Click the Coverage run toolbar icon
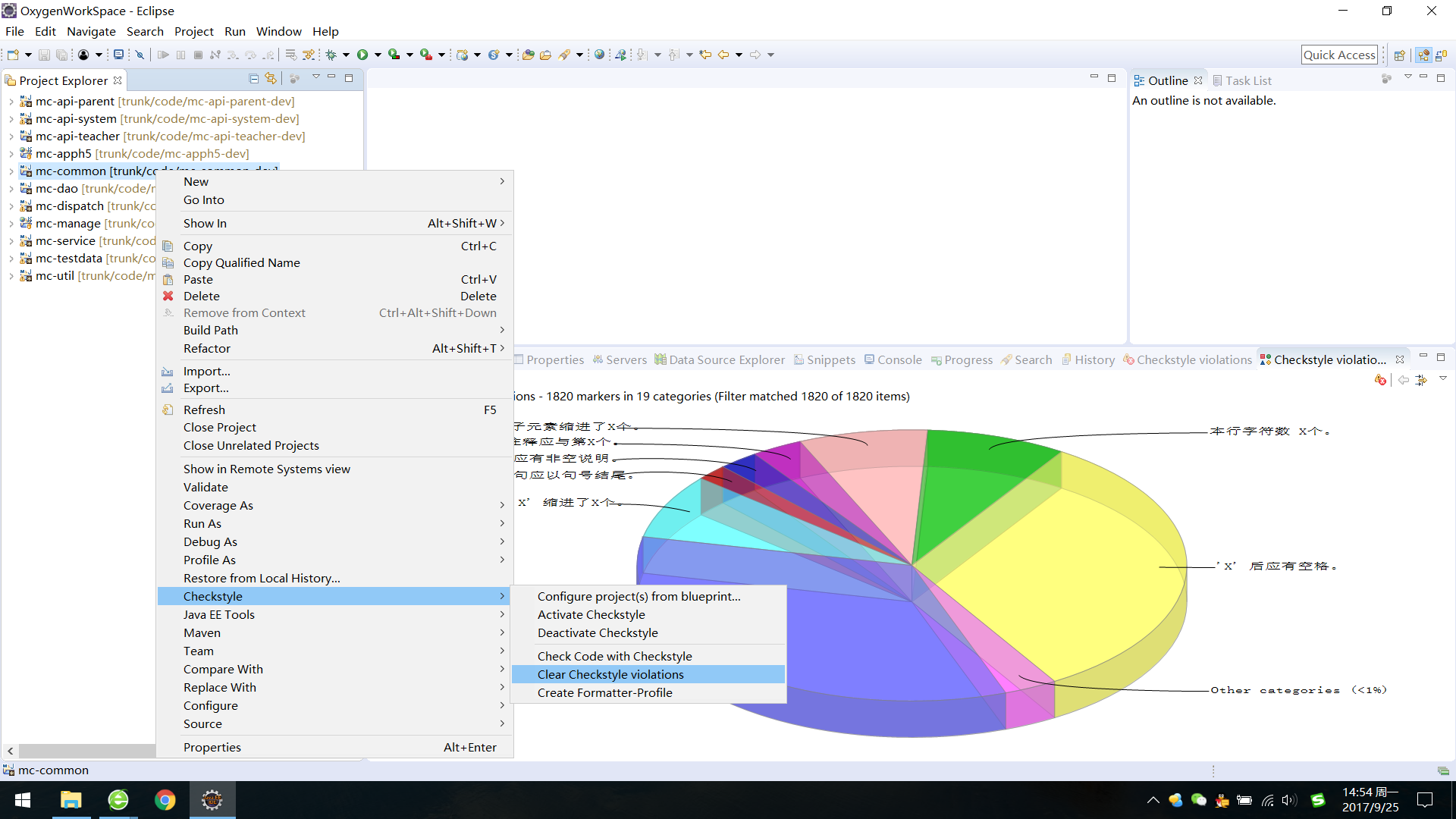 tap(394, 55)
